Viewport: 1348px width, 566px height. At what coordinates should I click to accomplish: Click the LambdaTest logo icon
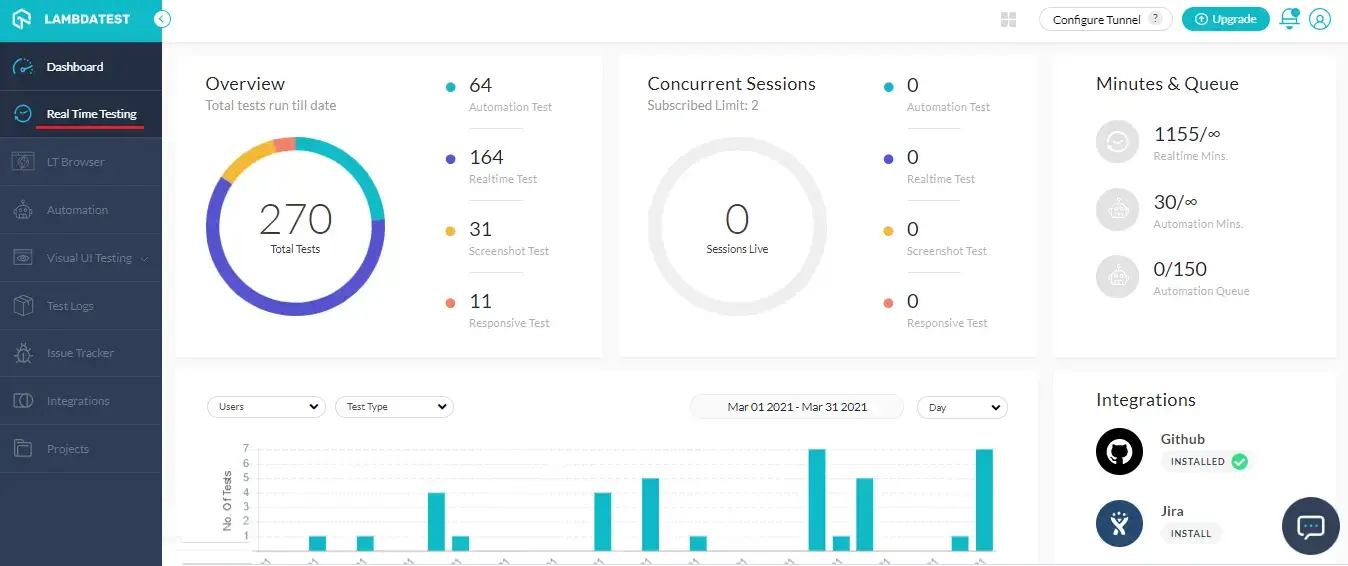(22, 19)
